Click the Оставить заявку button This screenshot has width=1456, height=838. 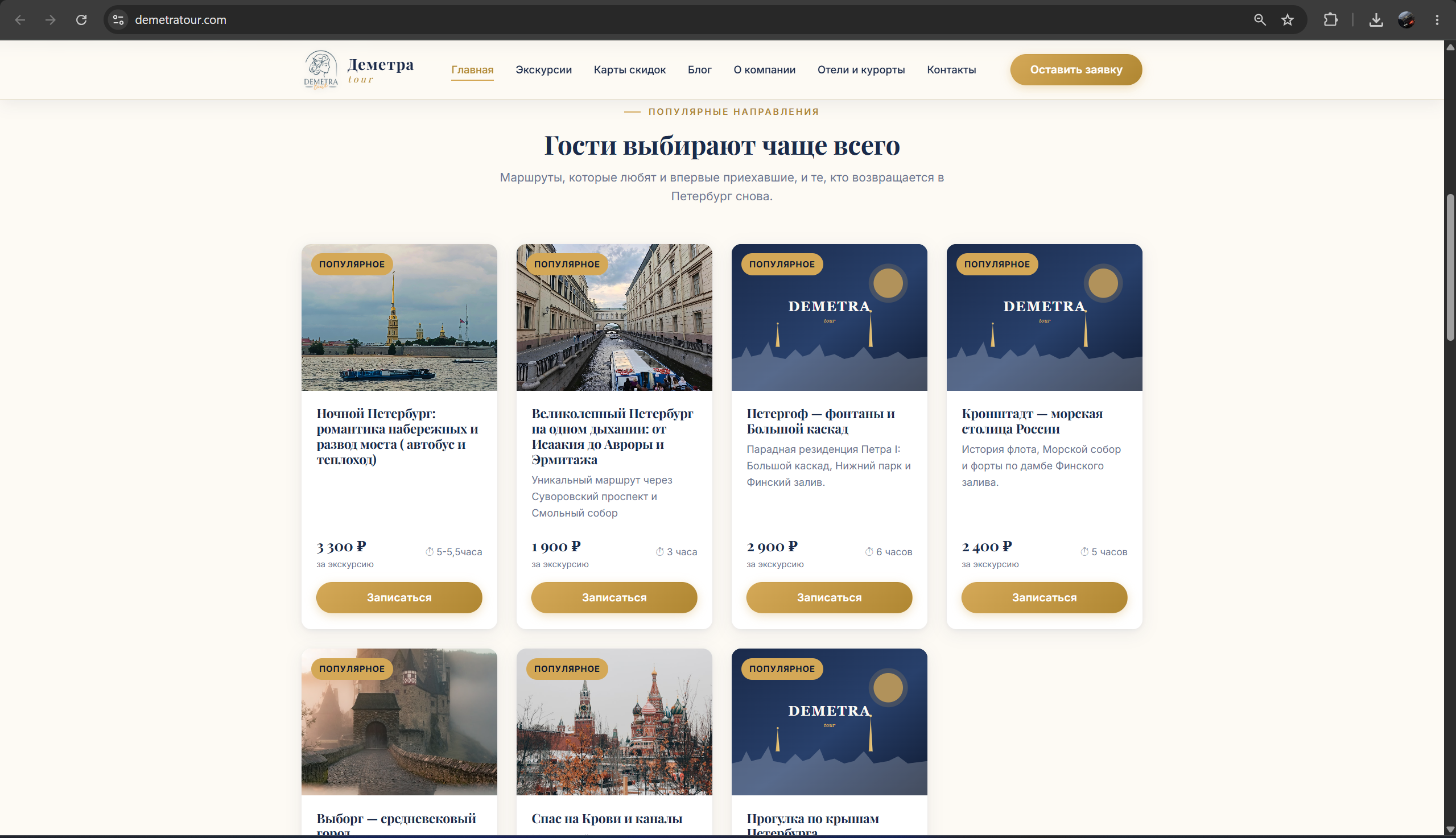[x=1075, y=69]
